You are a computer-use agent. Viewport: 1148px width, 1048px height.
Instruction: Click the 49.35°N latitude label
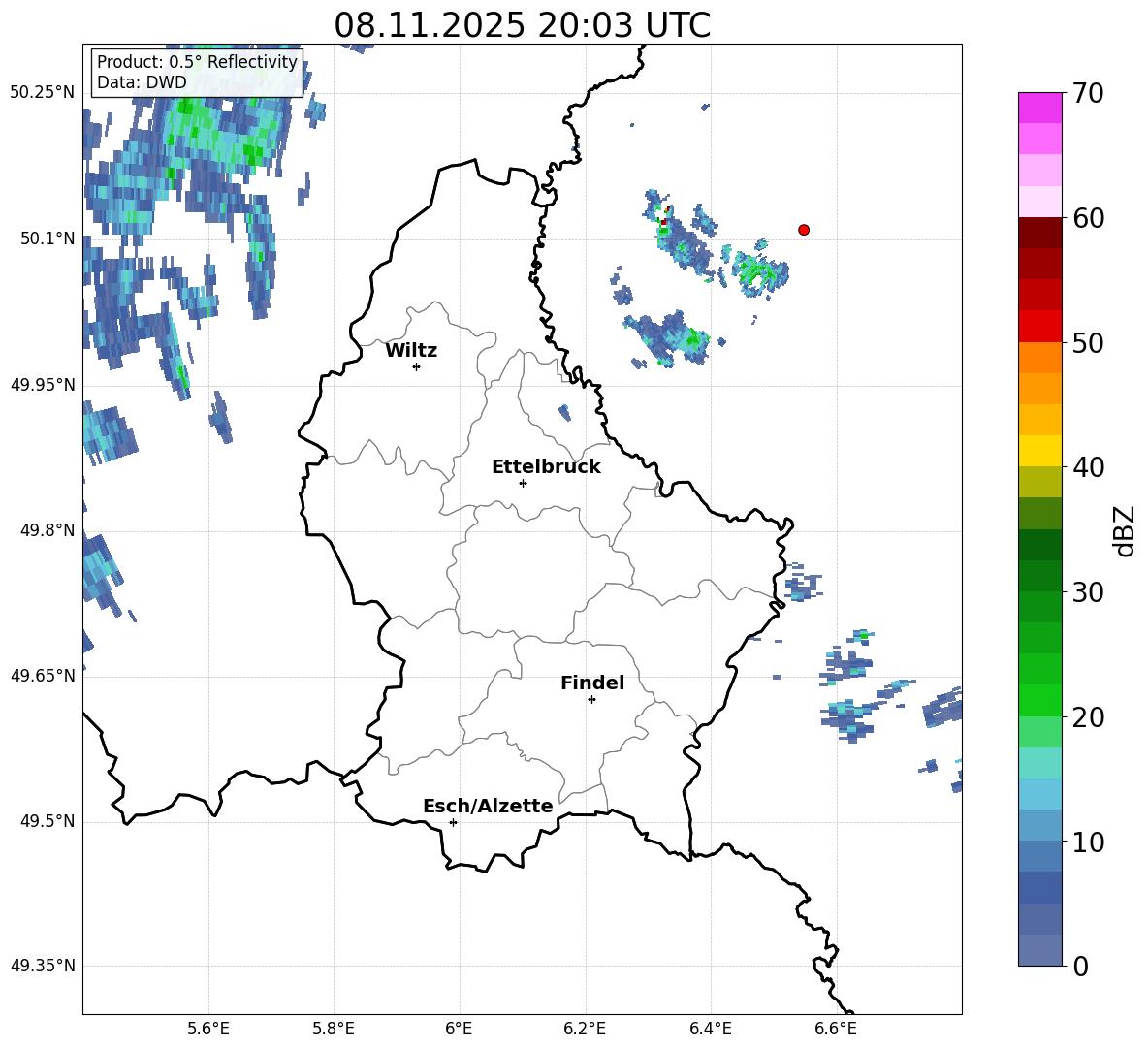tap(43, 966)
